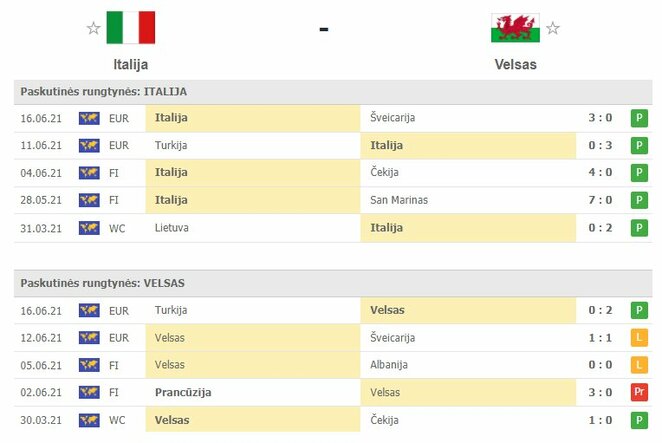
Task: Click the 7 : 0 score result
Action: tap(600, 200)
